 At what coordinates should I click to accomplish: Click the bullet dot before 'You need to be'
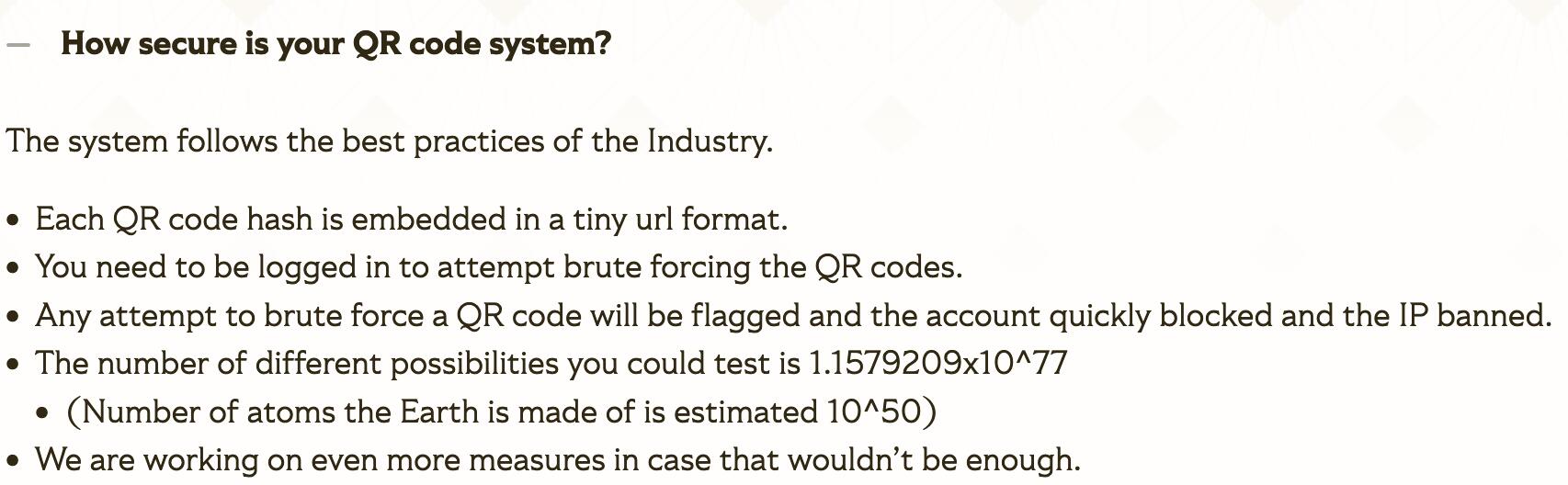coord(13,268)
